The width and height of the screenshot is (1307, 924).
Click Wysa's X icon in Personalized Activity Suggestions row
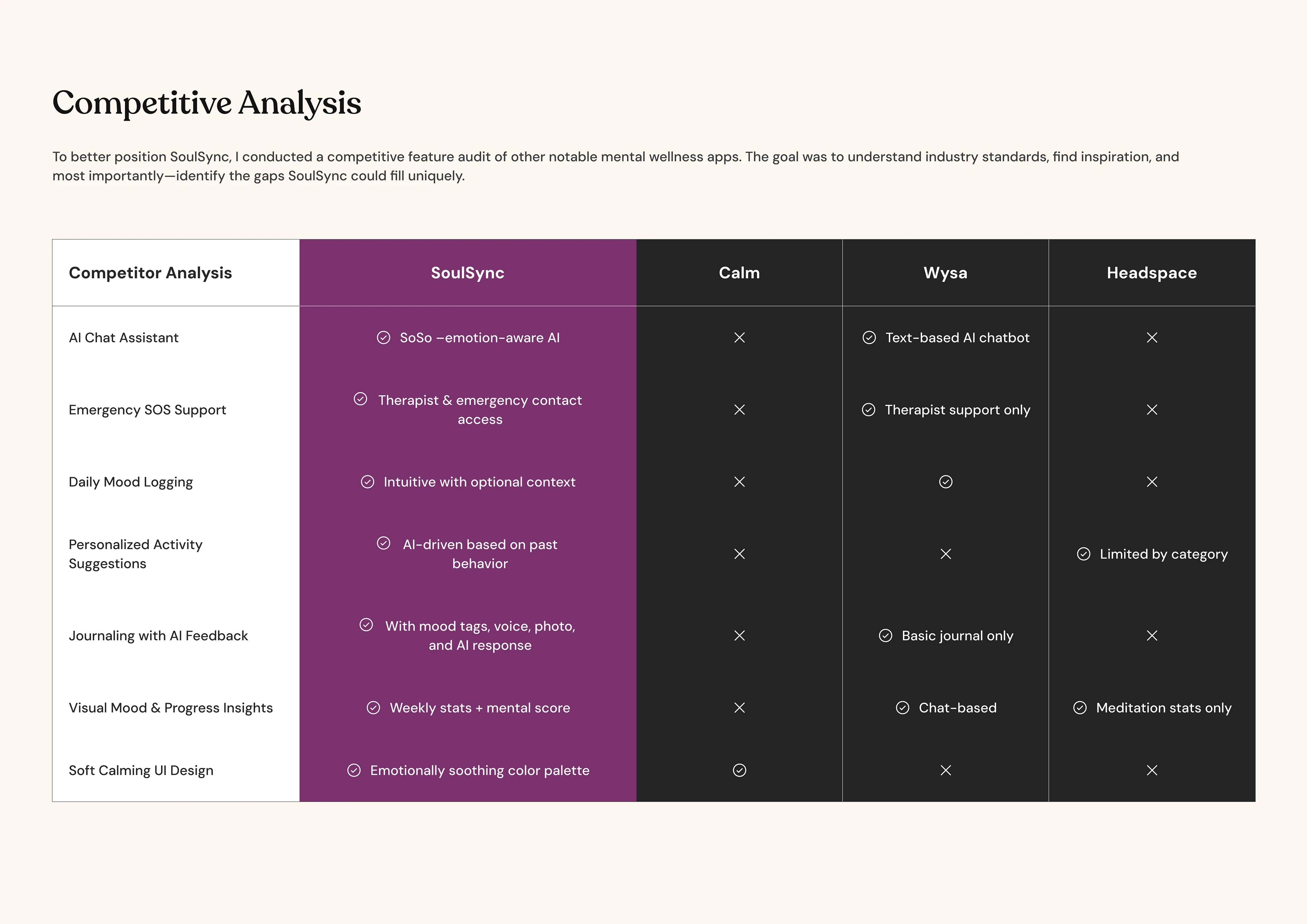tap(946, 554)
